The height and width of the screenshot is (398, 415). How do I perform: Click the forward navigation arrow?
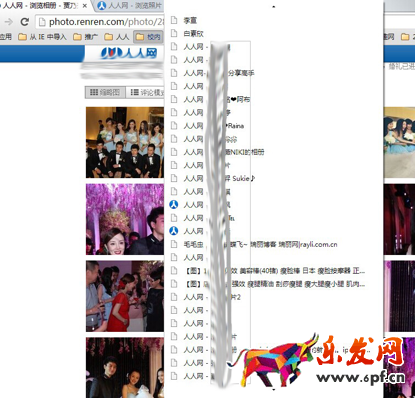[9, 22]
